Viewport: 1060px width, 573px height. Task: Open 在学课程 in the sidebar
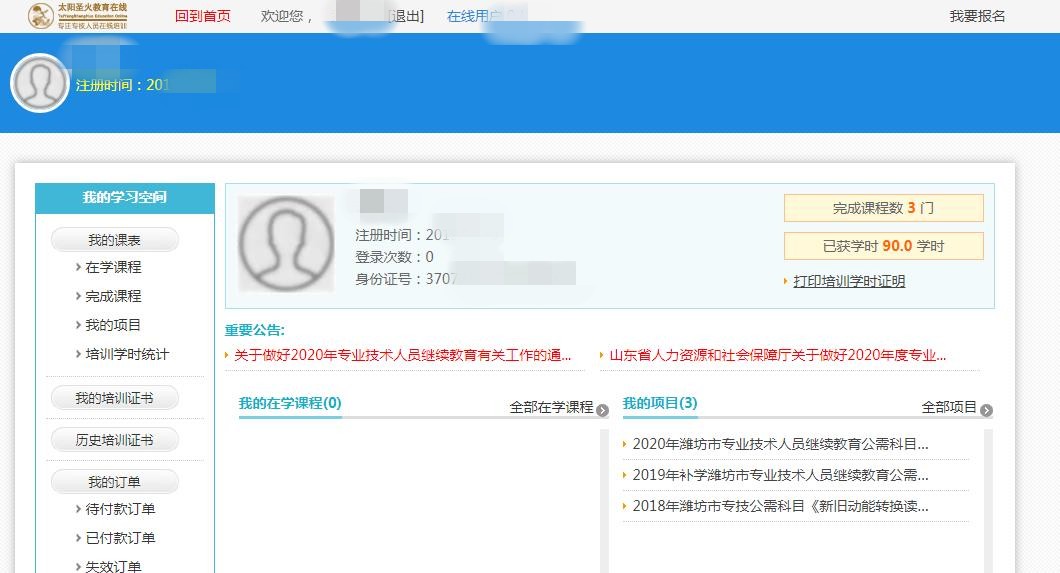click(113, 267)
